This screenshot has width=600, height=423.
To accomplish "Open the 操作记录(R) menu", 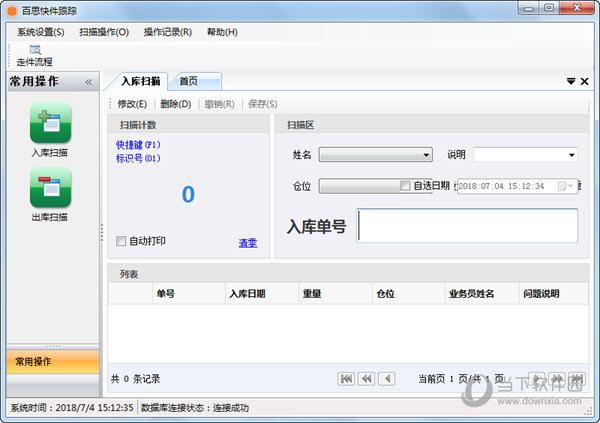I will 168,32.
